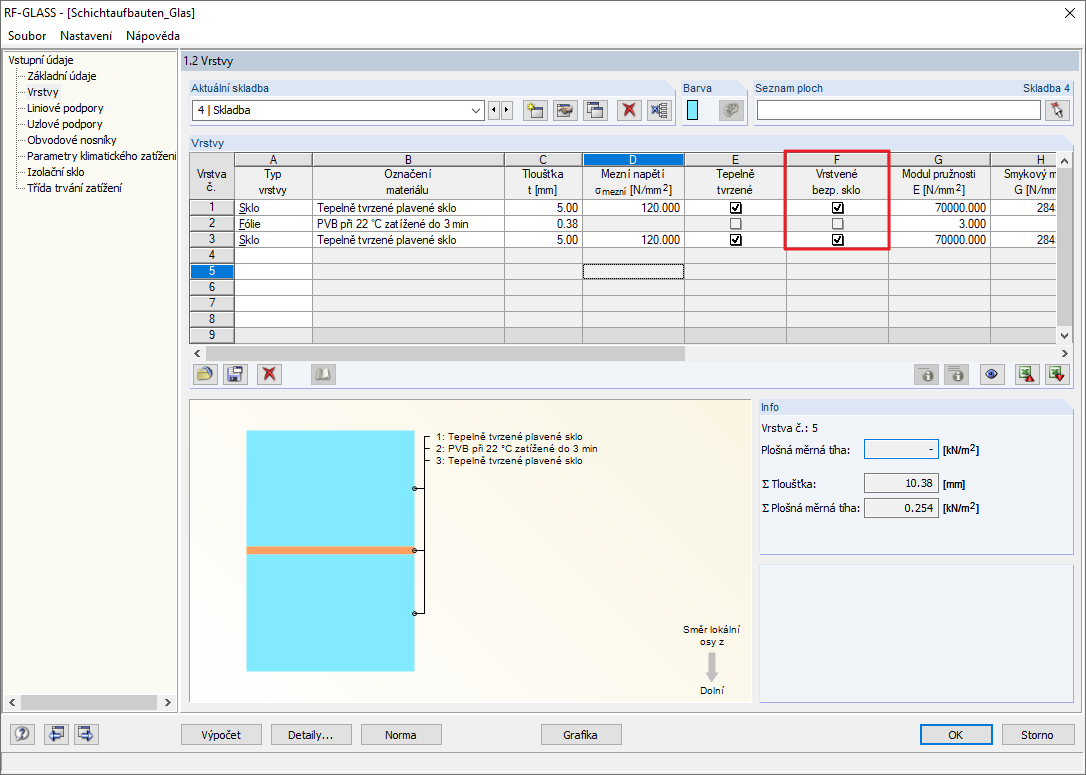Go to previous module window icon
Viewport: 1086px width, 775px height.
(x=56, y=734)
